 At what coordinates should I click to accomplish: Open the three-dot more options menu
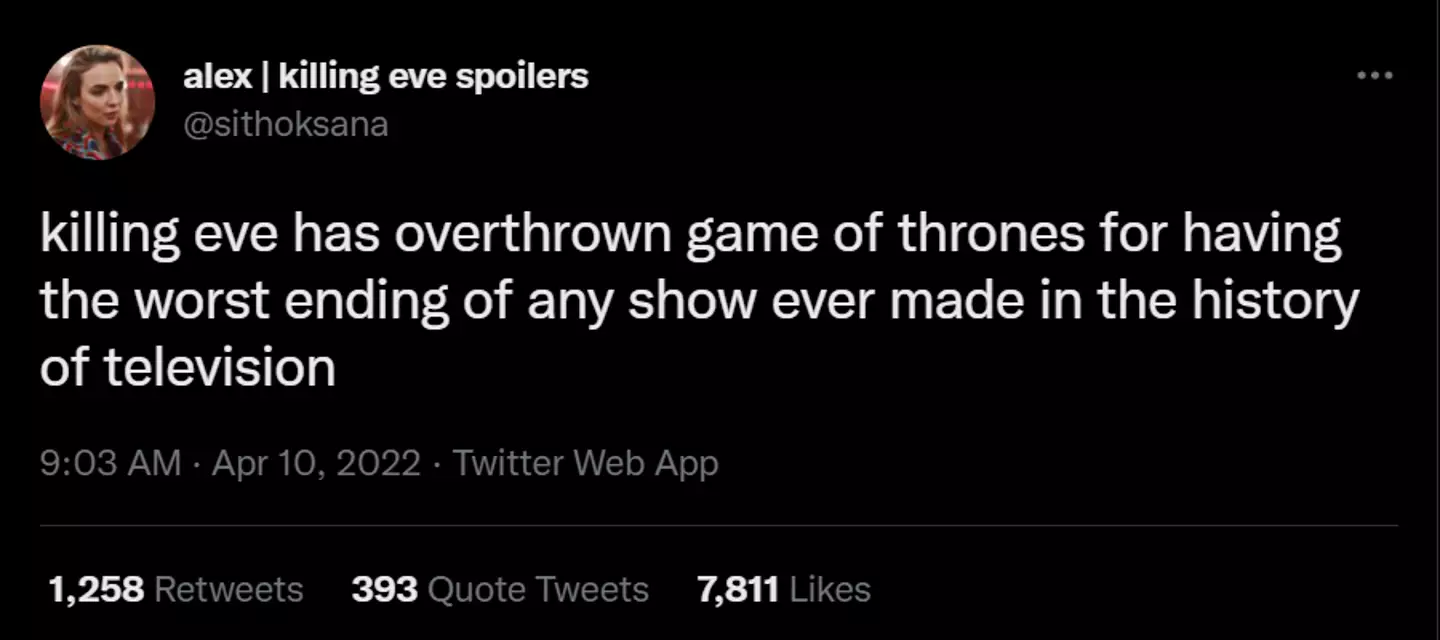[1373, 76]
